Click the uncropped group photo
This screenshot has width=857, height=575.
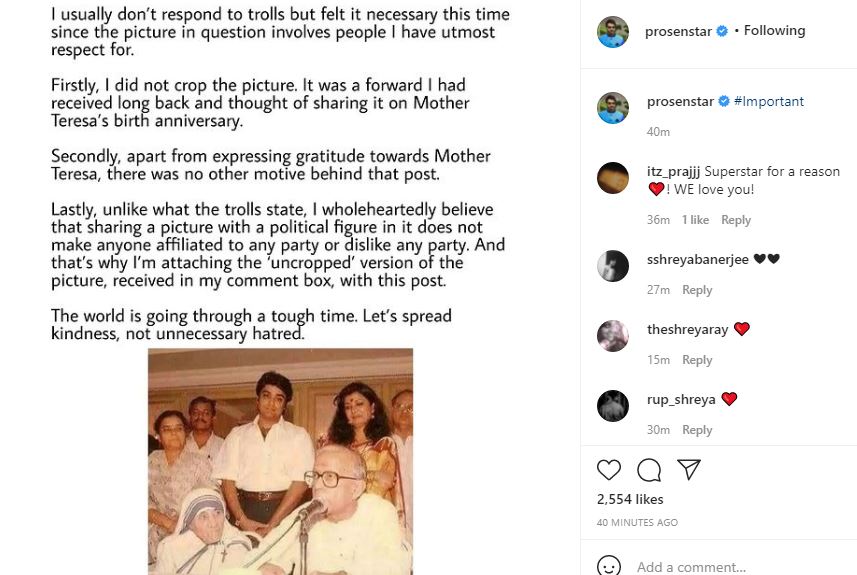tap(280, 461)
